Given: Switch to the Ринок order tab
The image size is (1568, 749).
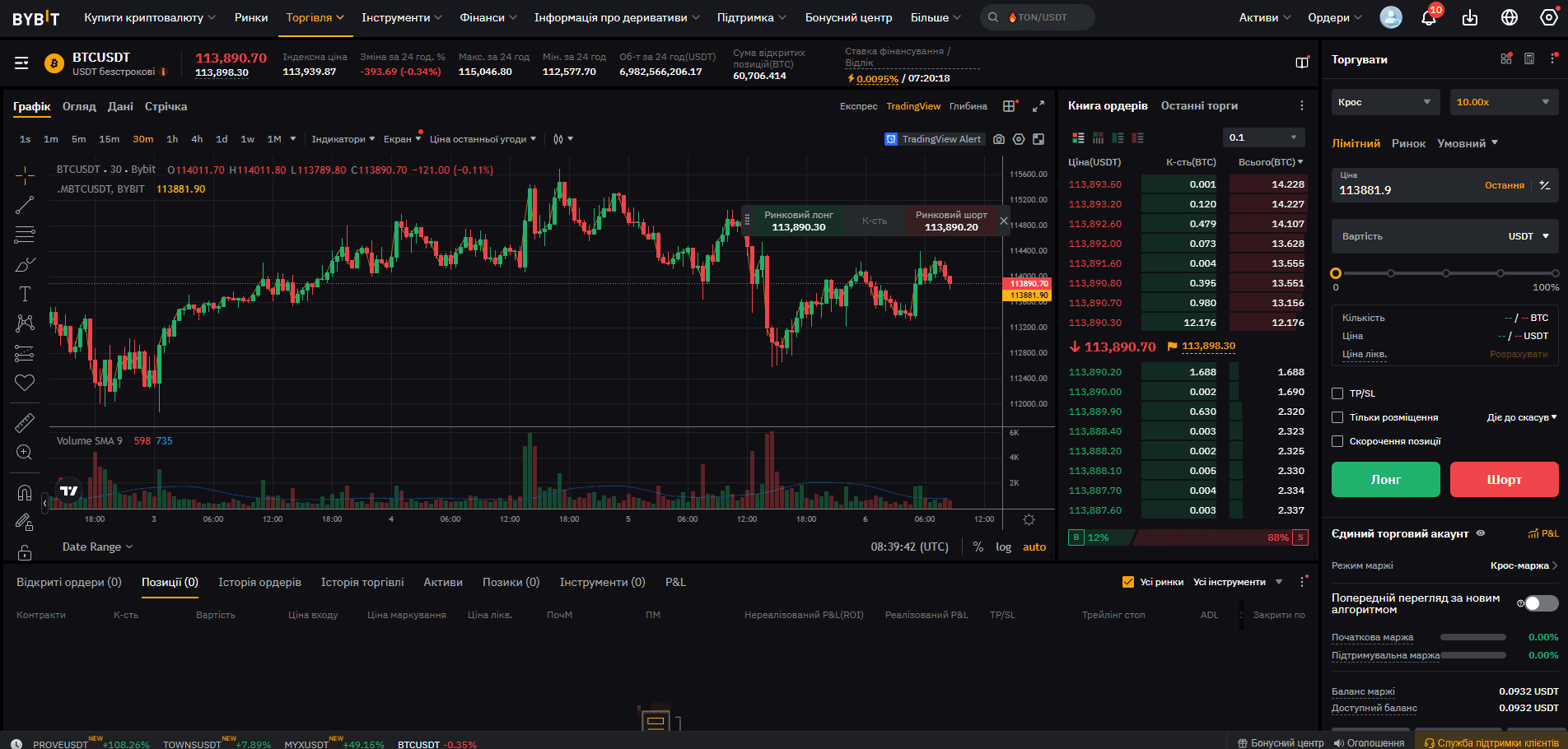Looking at the screenshot, I should (x=1408, y=143).
